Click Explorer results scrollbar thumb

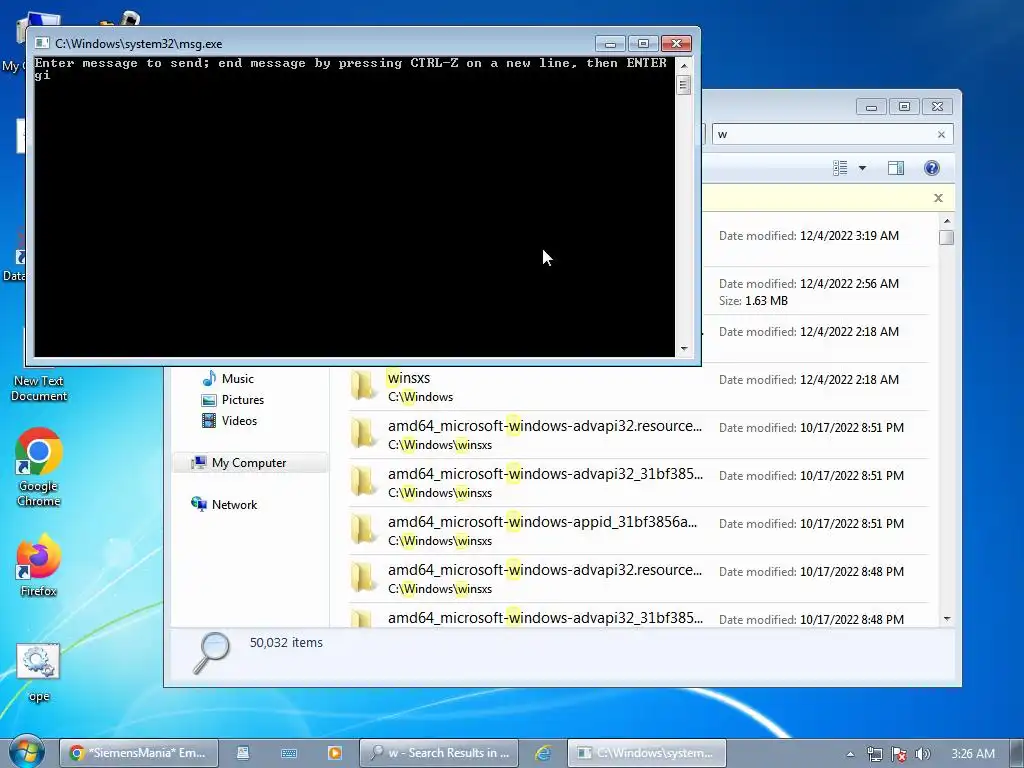click(946, 238)
